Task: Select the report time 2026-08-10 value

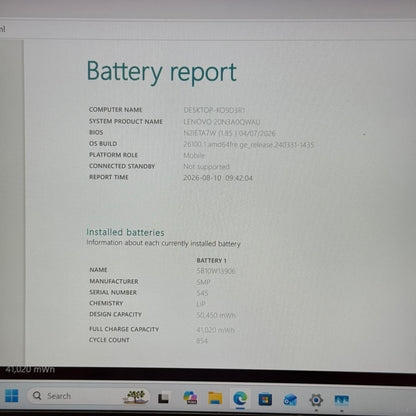Action: (x=218, y=178)
